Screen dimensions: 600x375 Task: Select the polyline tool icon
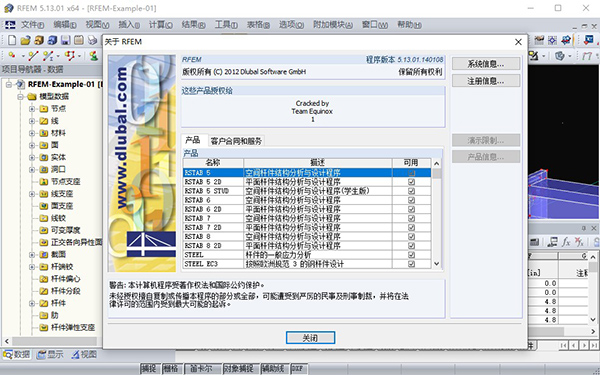pyautogui.click(x=70, y=56)
